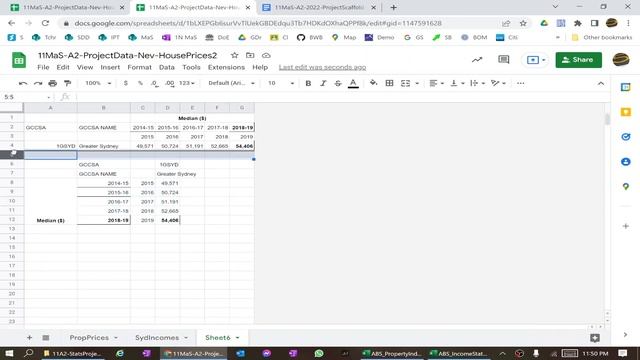The height and width of the screenshot is (360, 640).
Task: Click the Redo icon in toolbar
Action: 38,83
